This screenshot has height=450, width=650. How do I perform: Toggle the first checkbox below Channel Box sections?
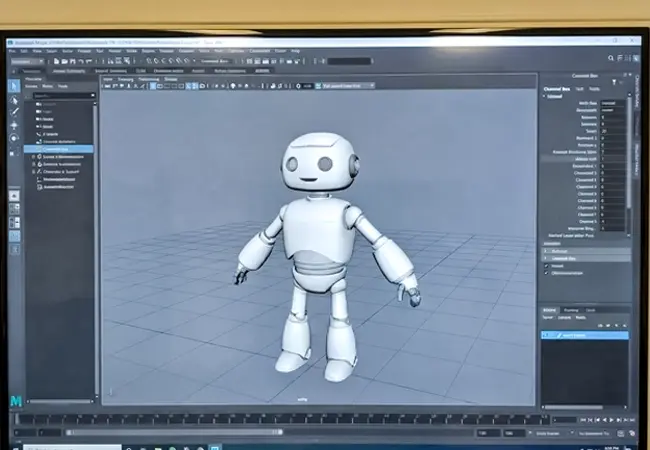tap(546, 266)
